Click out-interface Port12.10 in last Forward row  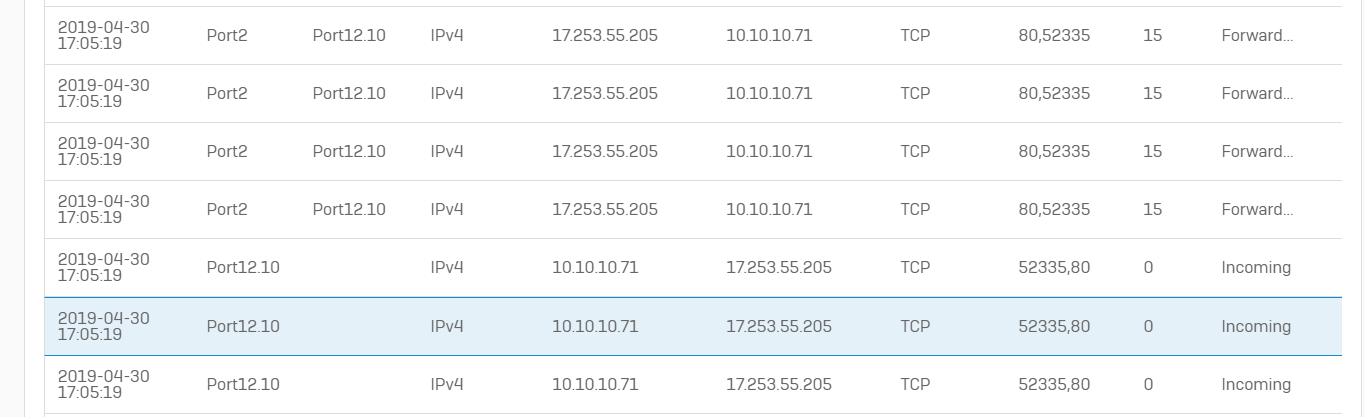click(x=349, y=209)
